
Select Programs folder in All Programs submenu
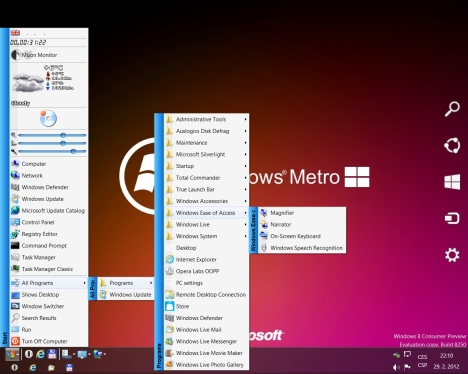[126, 283]
